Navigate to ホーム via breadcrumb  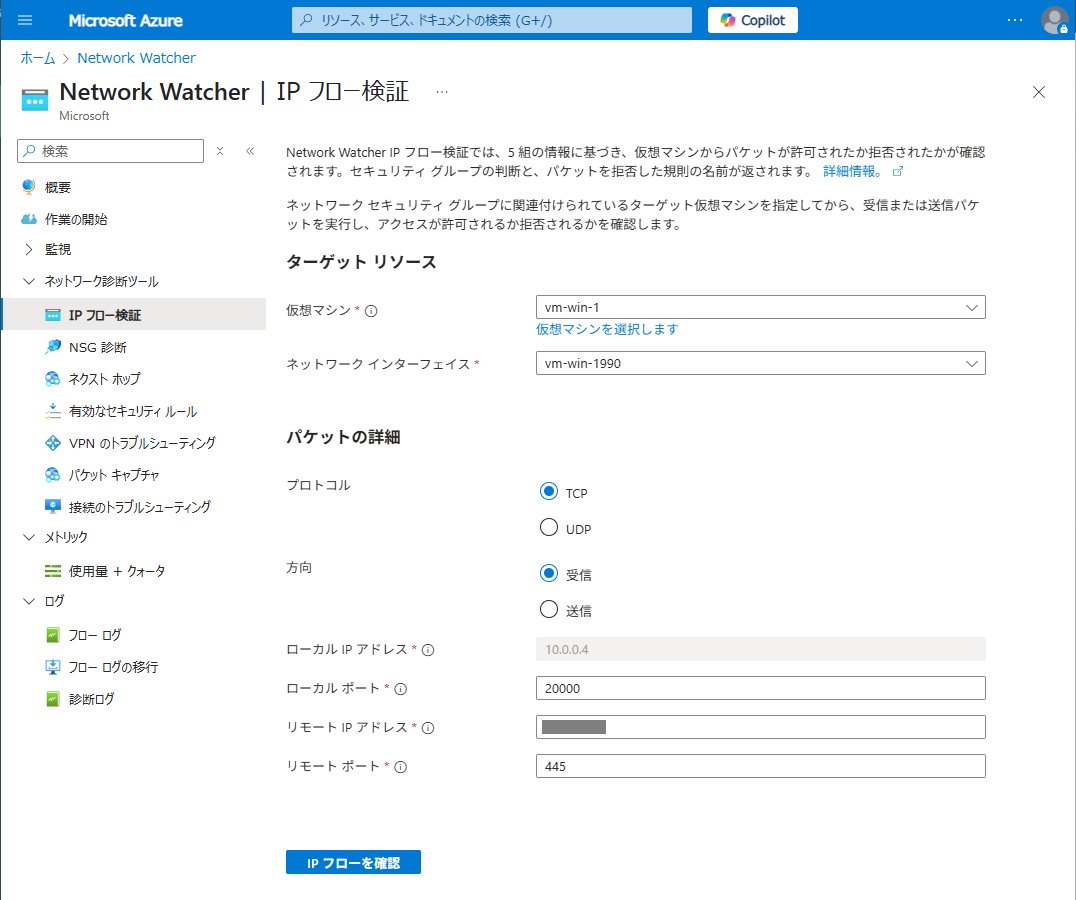pos(37,57)
